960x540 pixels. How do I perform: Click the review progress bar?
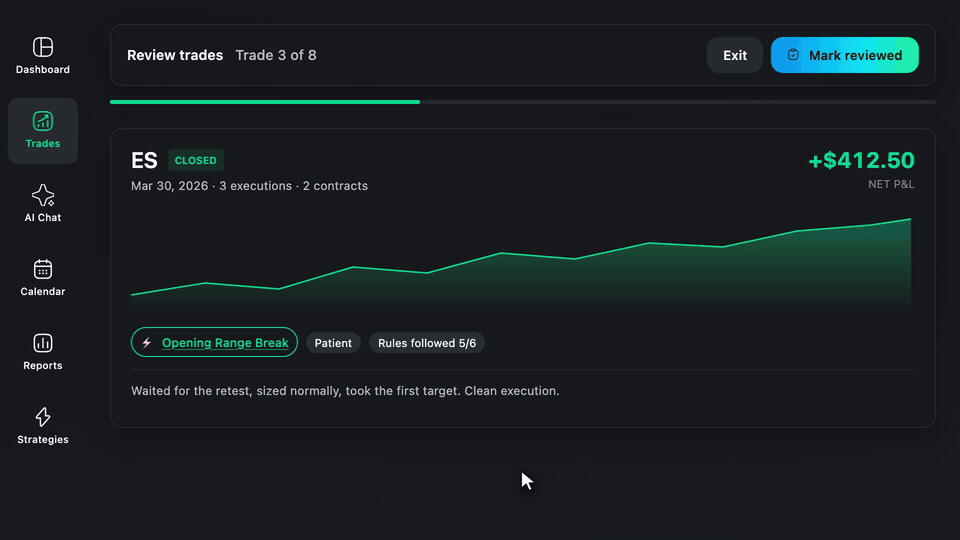pyautogui.click(x=523, y=102)
